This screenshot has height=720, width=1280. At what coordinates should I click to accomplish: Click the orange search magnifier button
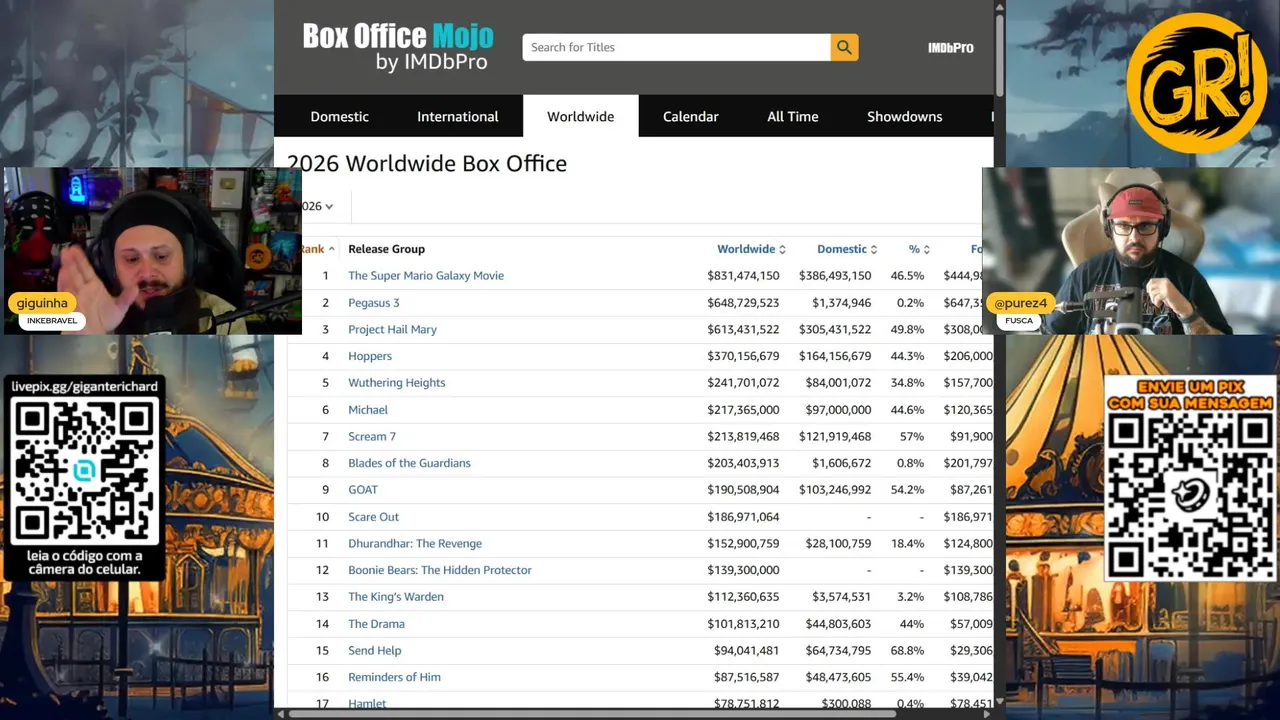tap(844, 47)
